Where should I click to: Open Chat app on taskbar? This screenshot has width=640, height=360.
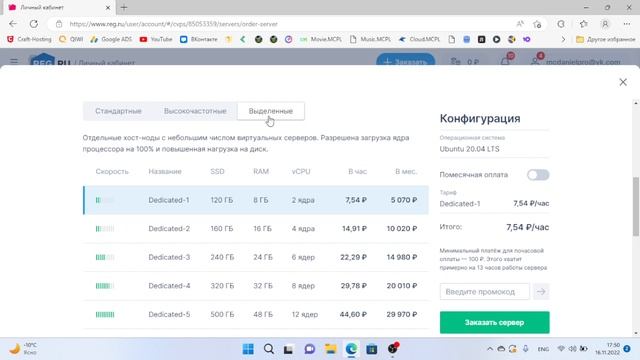click(310, 349)
